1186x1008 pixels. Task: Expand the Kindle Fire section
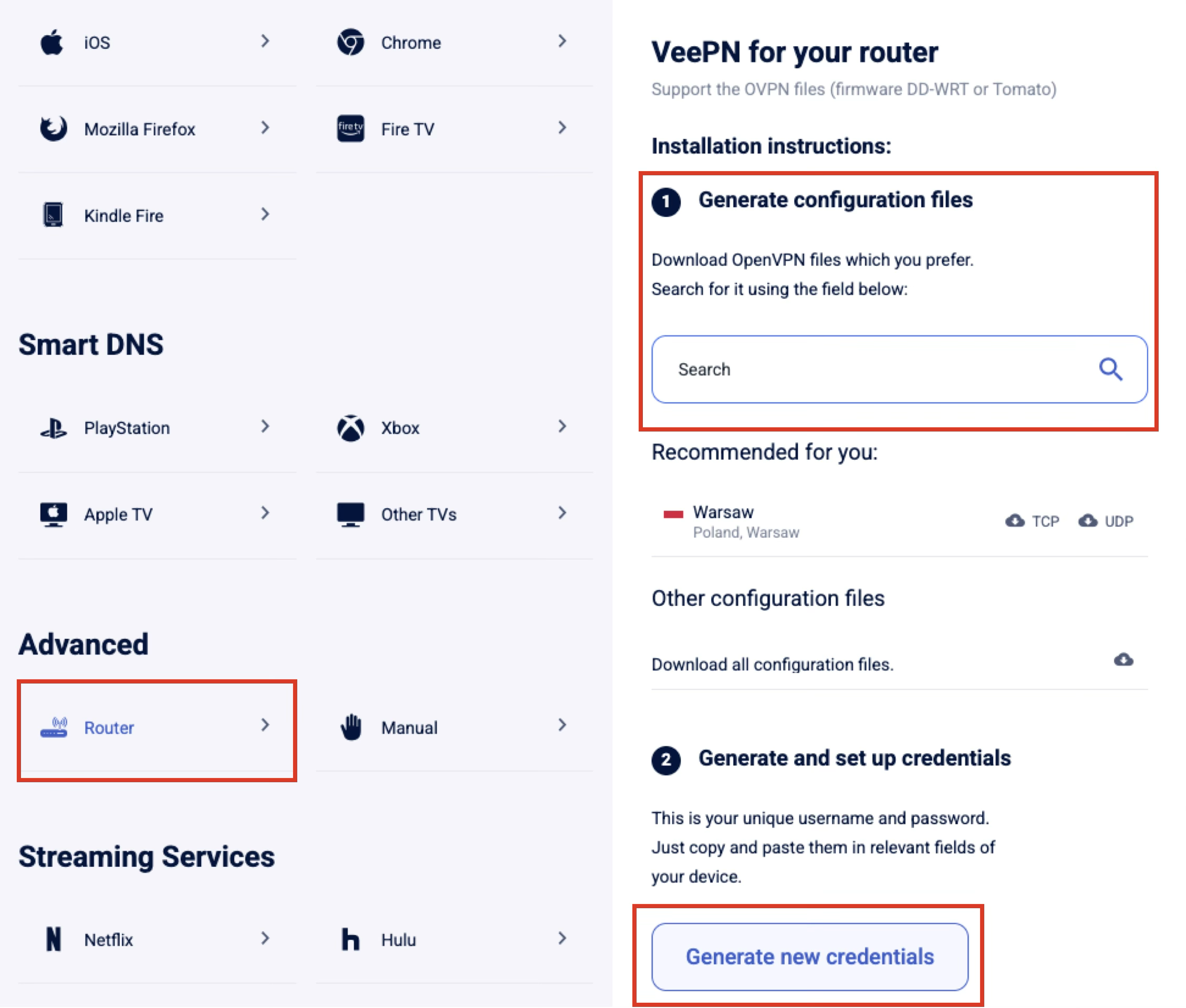pos(265,215)
